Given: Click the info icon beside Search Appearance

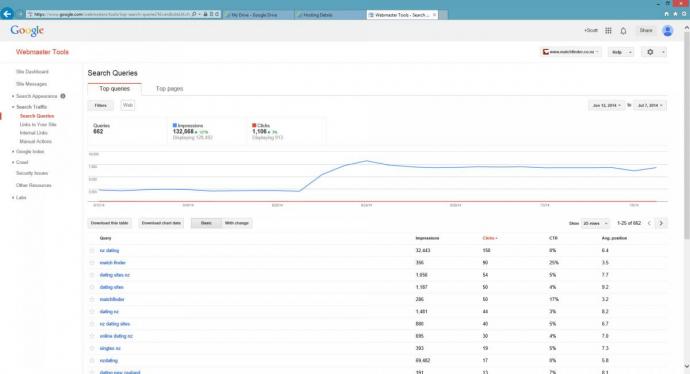Looking at the screenshot, I should pyautogui.click(x=63, y=96).
